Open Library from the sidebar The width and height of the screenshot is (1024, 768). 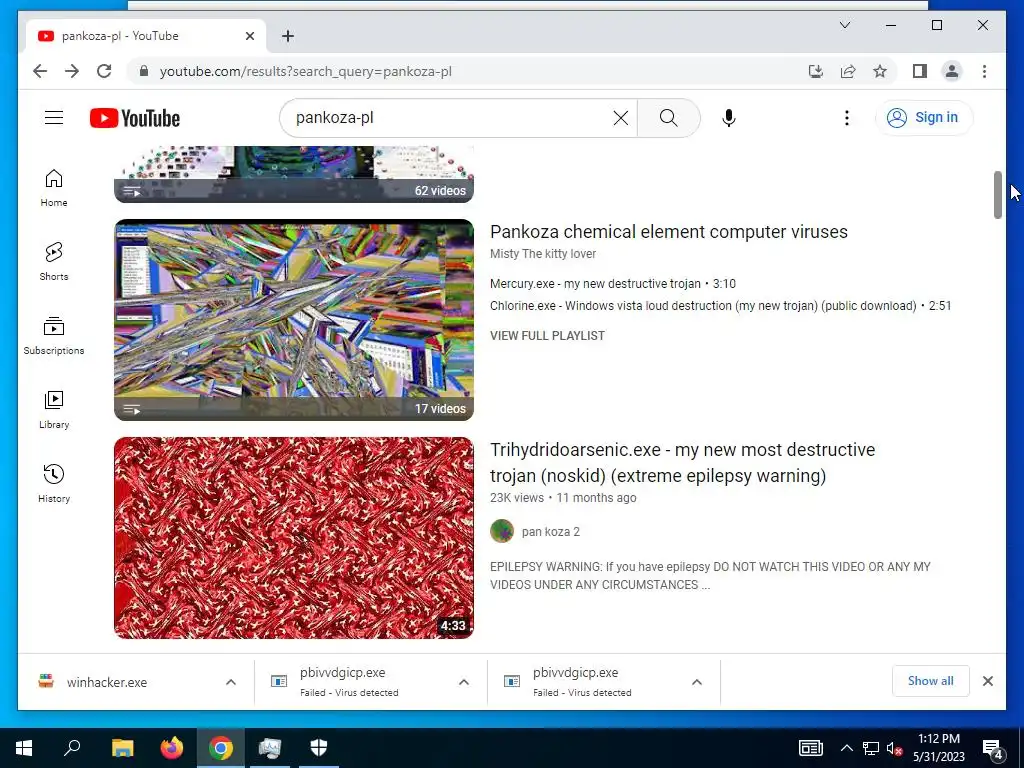tap(54, 409)
